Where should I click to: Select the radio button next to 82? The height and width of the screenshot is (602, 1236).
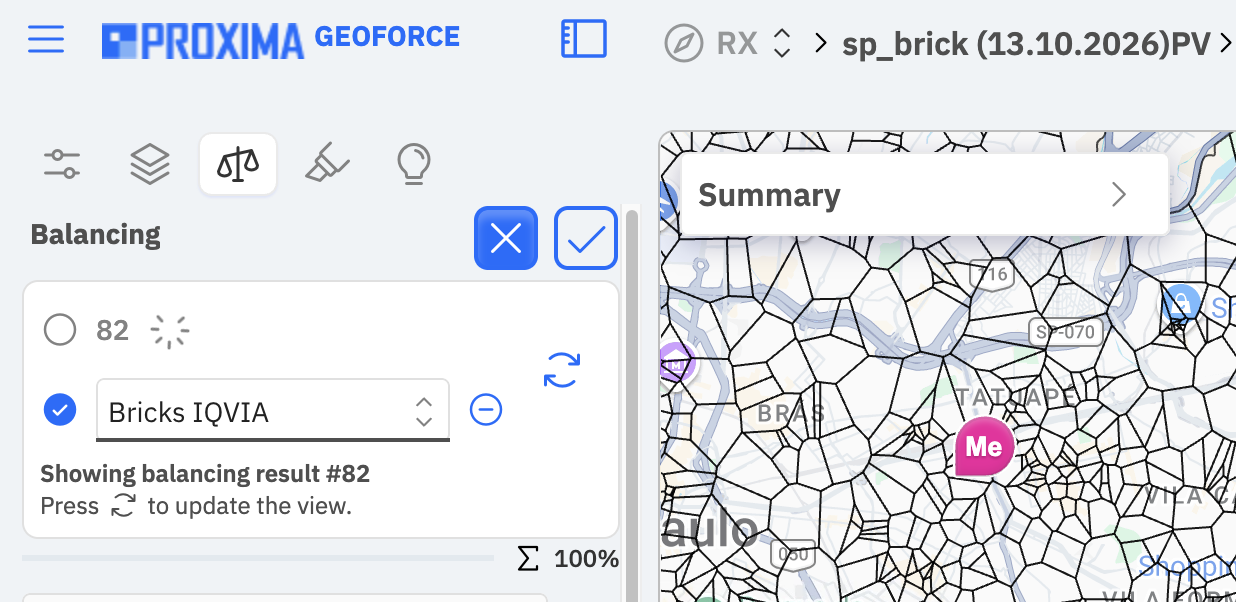coord(60,329)
